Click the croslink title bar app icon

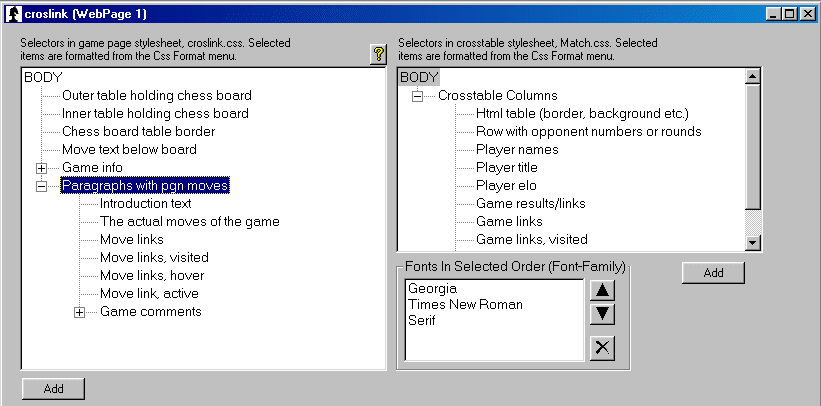(15, 14)
